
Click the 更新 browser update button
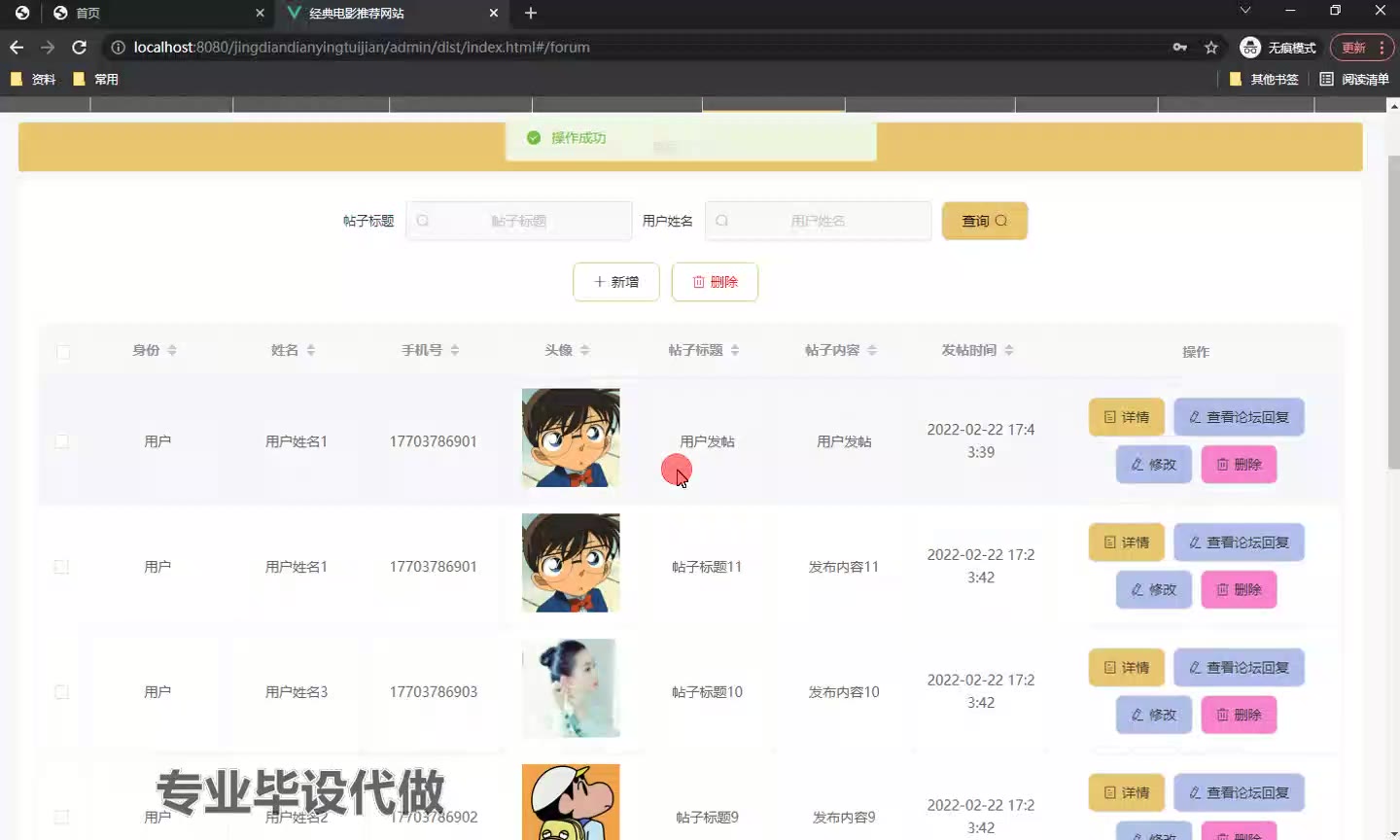[x=1362, y=47]
